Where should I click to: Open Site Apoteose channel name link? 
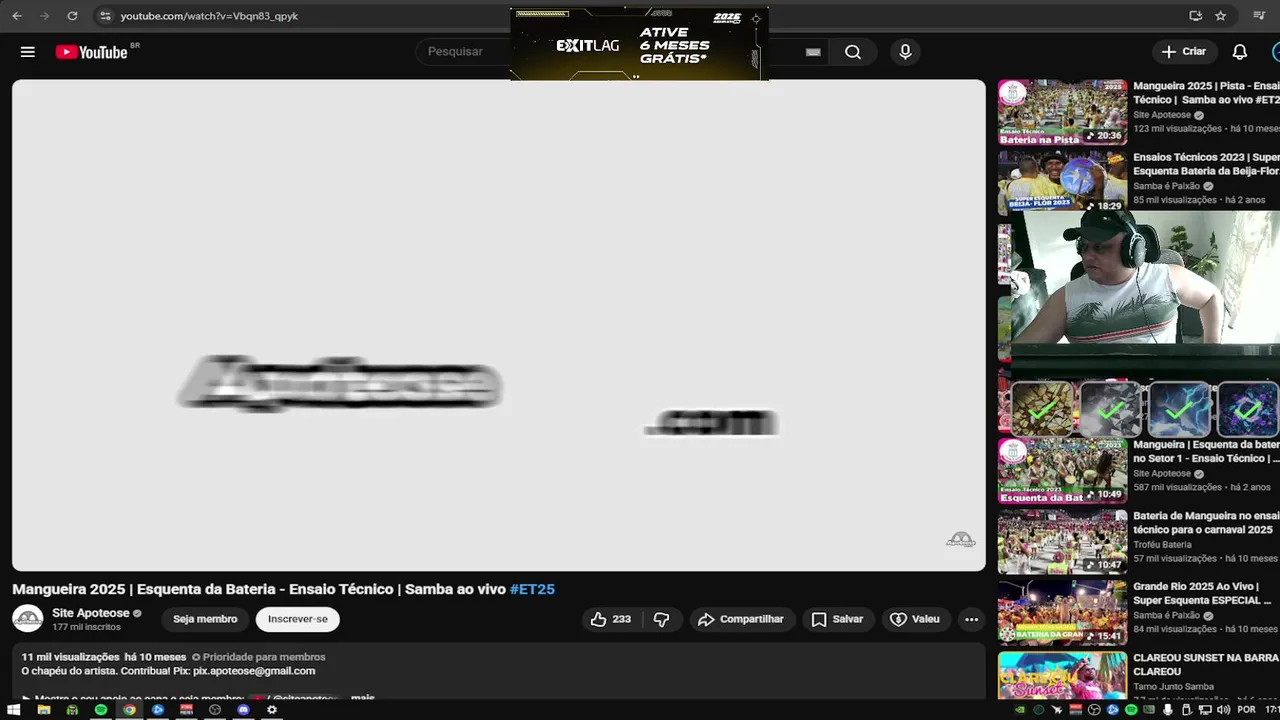91,613
